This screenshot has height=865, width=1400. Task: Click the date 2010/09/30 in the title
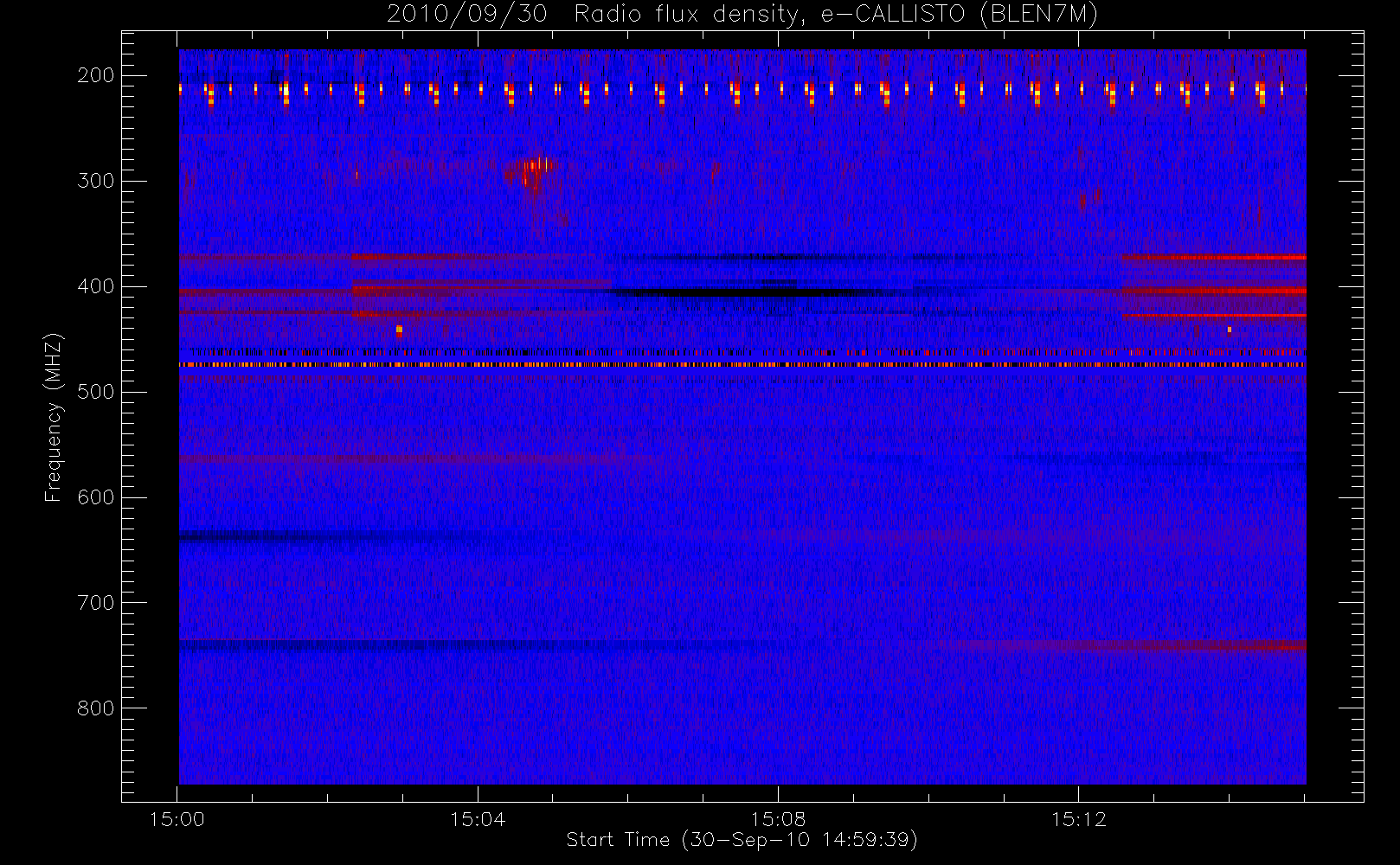[x=467, y=14]
